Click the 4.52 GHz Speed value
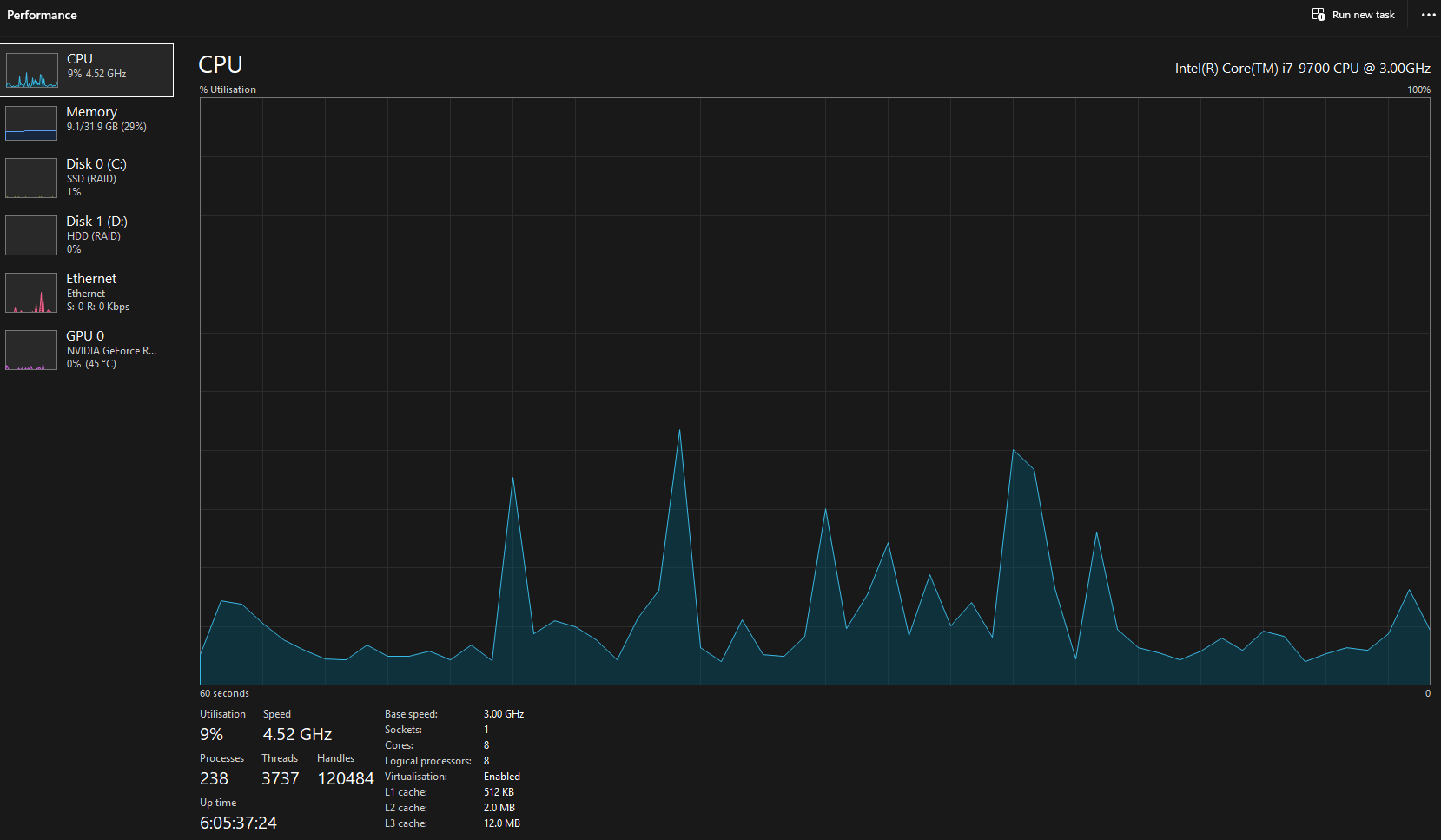Image resolution: width=1441 pixels, height=840 pixels. (297, 734)
